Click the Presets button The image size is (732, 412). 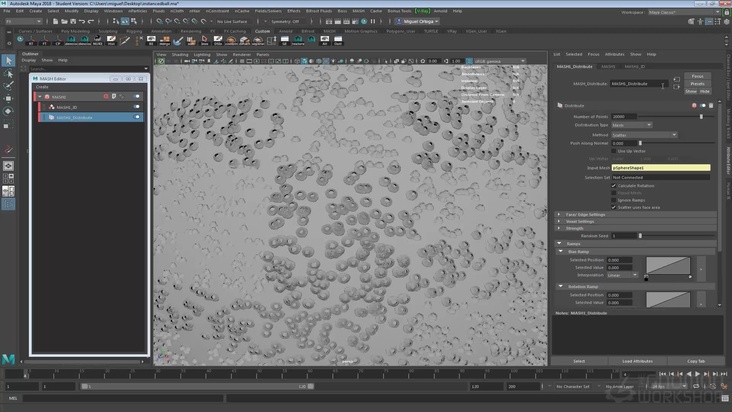coord(697,84)
